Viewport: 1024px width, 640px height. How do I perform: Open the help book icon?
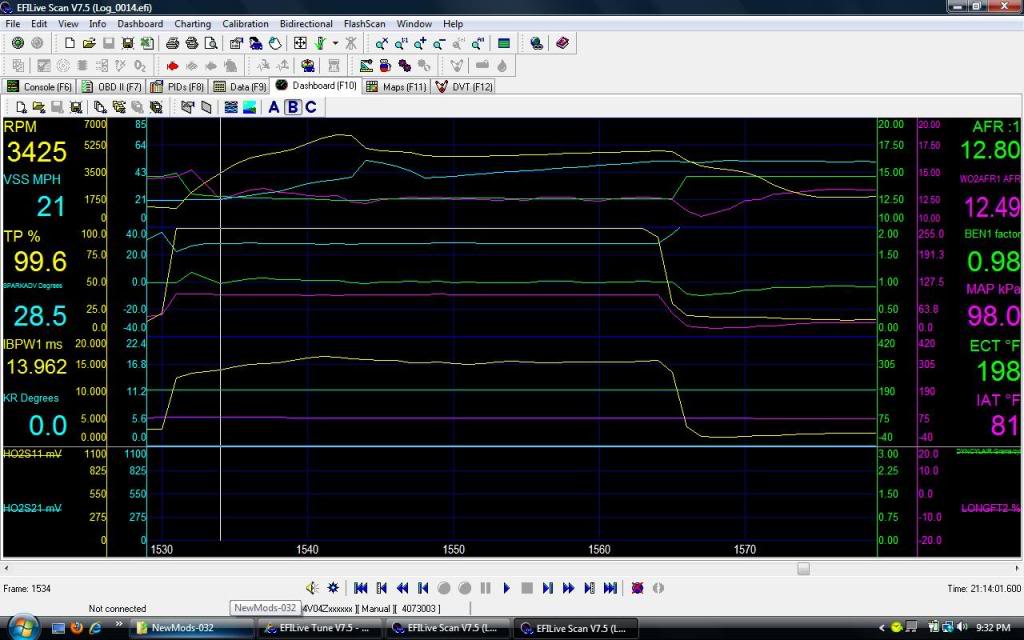[562, 43]
